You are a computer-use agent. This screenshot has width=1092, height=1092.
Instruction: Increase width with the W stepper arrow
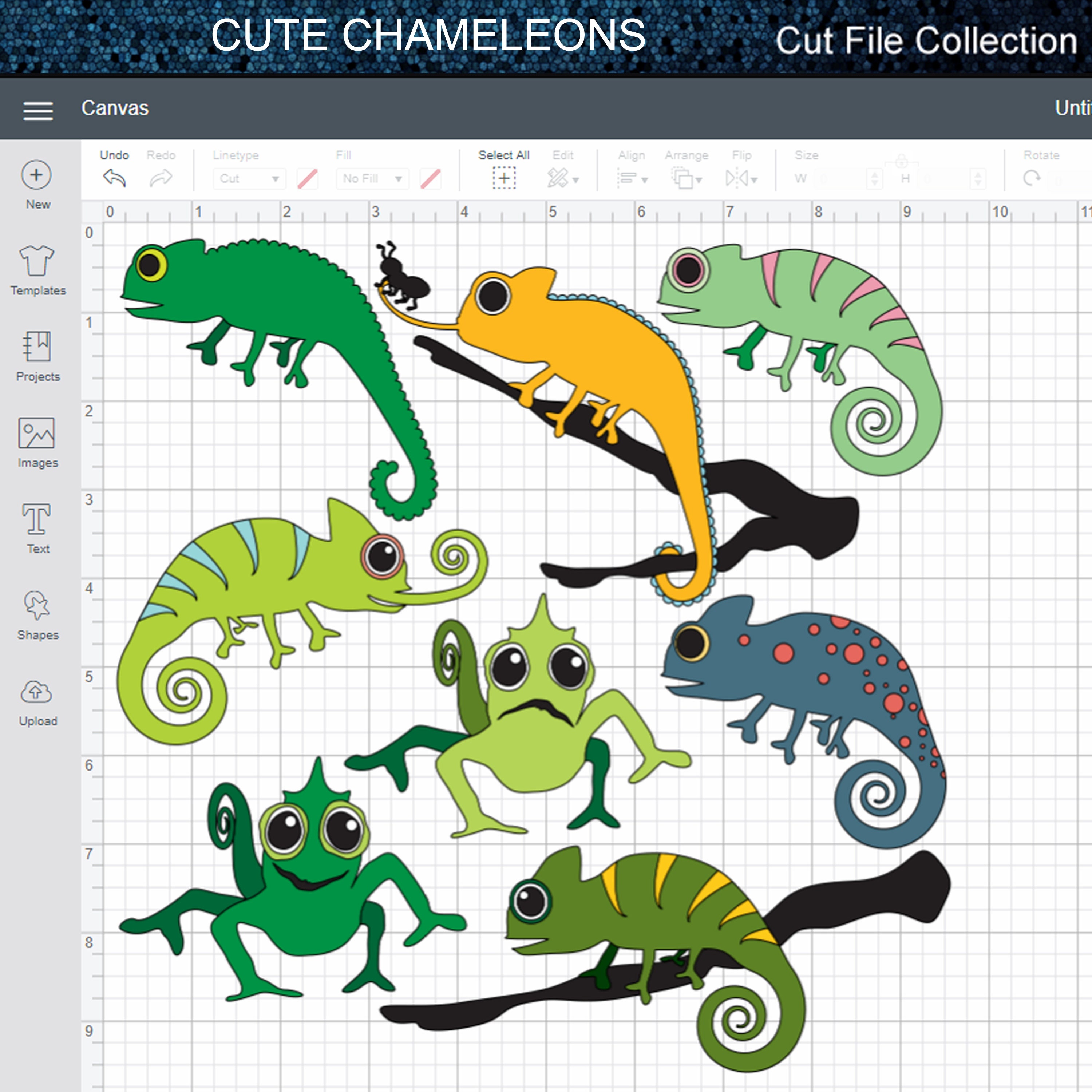[874, 174]
